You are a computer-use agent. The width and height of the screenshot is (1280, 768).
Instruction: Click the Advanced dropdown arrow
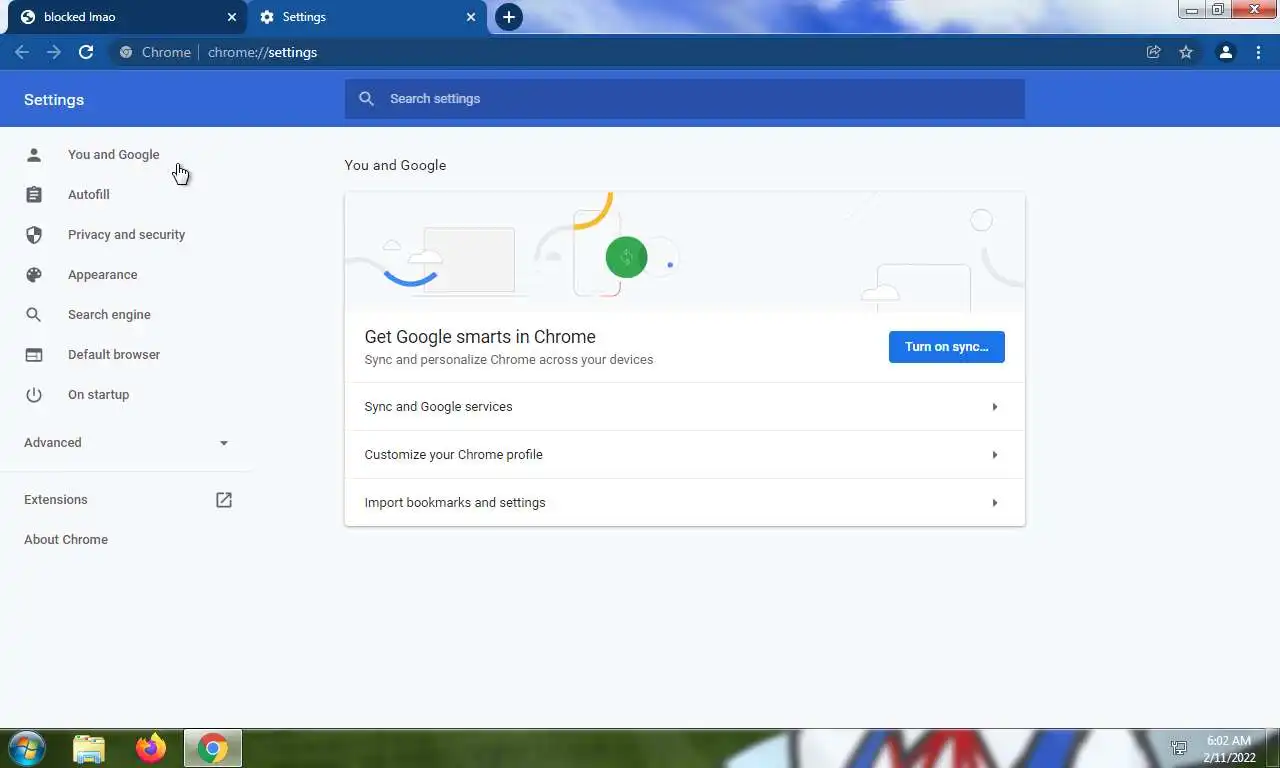224,443
